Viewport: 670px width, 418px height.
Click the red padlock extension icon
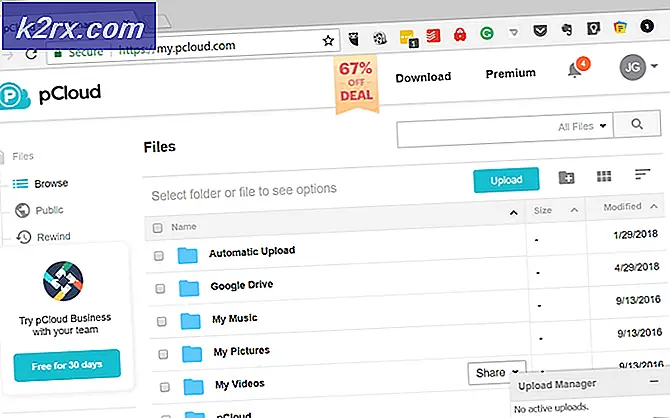460,34
